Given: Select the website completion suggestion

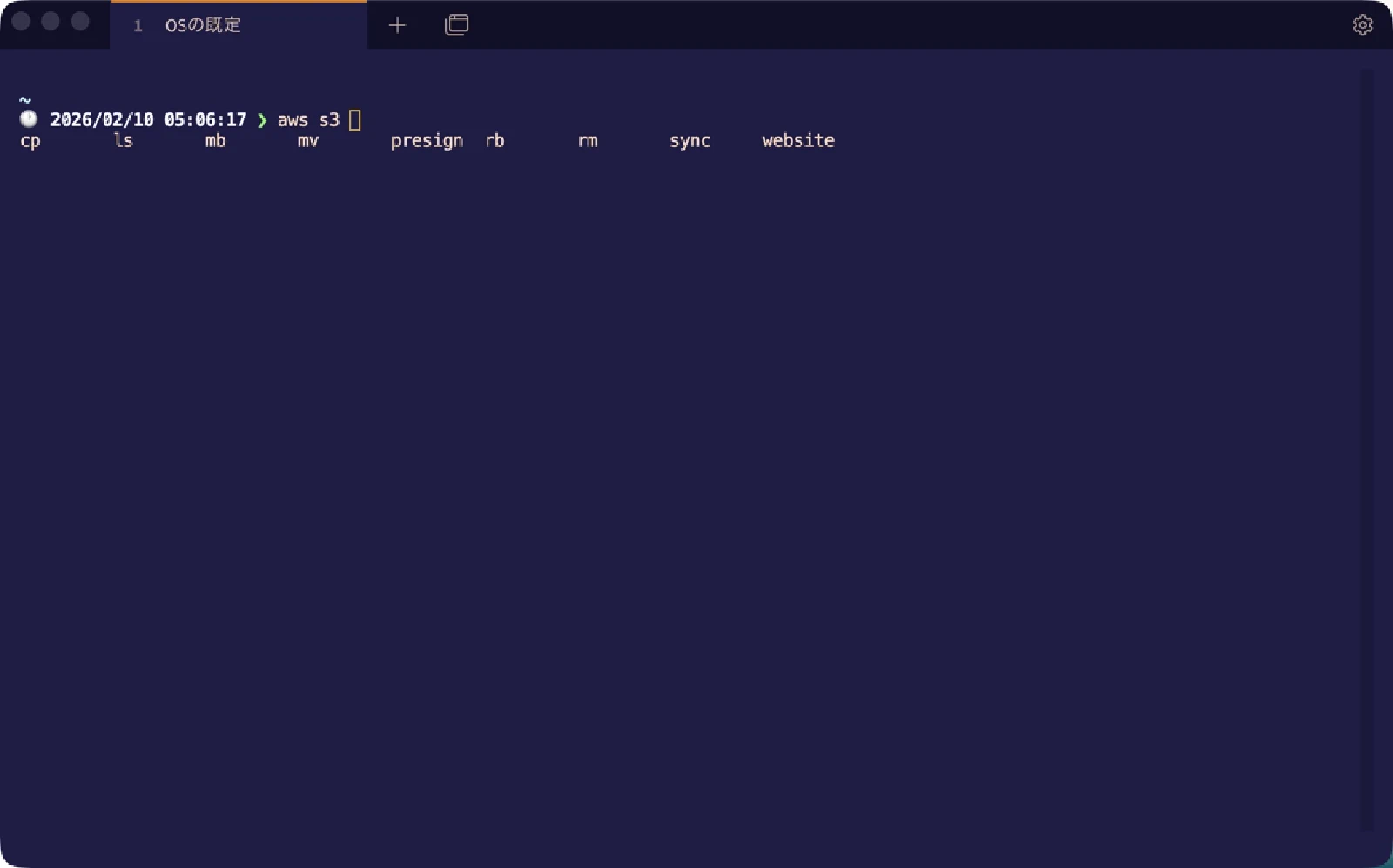Looking at the screenshot, I should point(797,140).
